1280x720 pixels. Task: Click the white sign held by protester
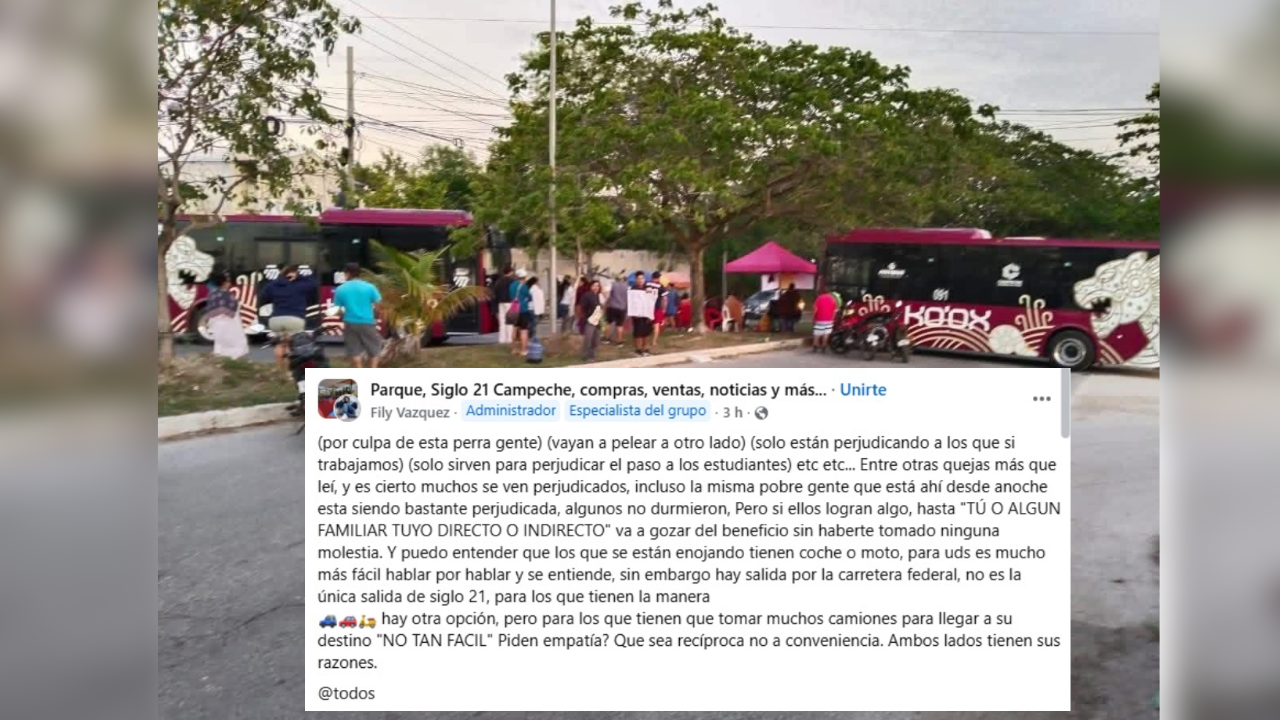640,303
